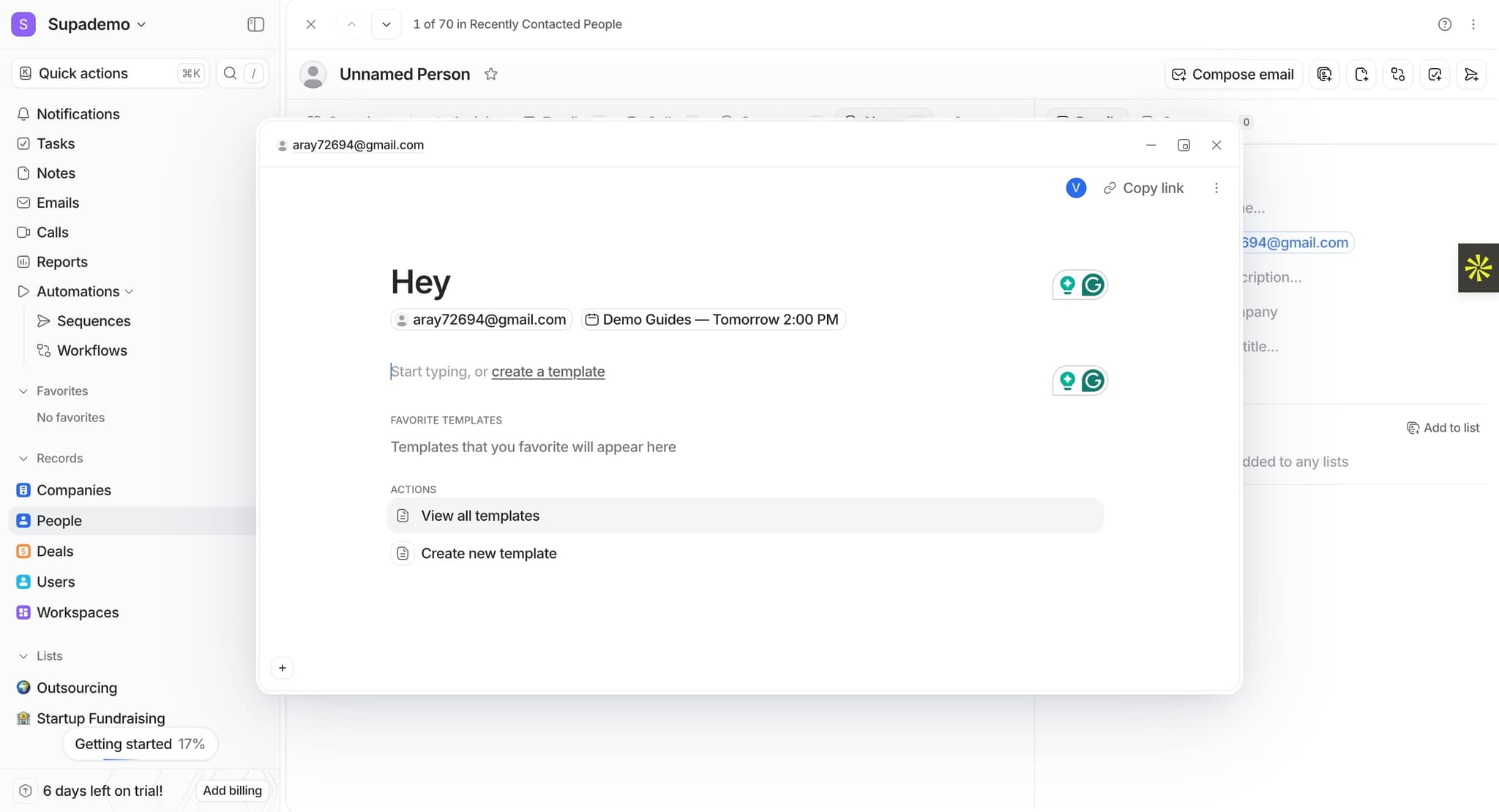
Task: Click the Copy link icon in compose window
Action: (1109, 188)
